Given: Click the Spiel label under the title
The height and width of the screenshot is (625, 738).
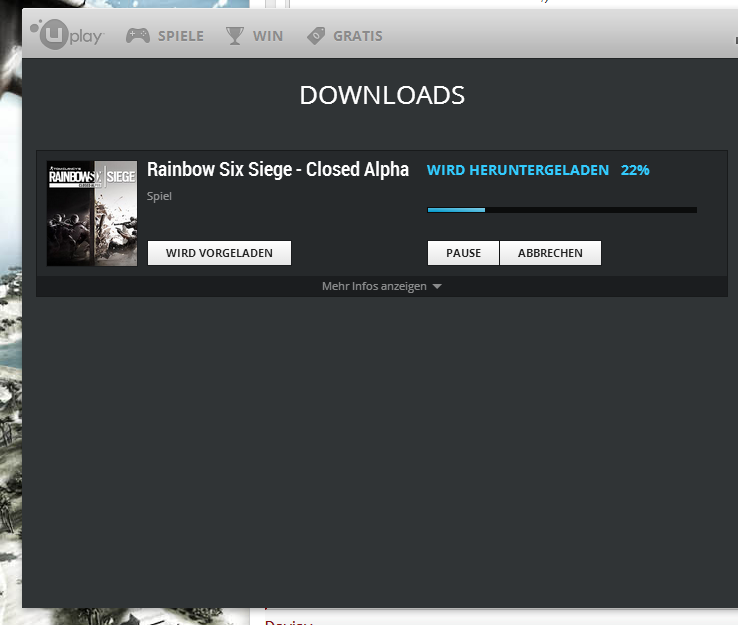Looking at the screenshot, I should 159,196.
